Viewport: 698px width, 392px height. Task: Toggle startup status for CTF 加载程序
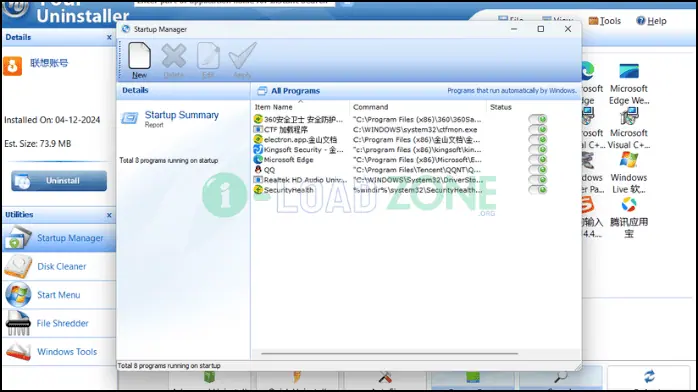click(538, 129)
